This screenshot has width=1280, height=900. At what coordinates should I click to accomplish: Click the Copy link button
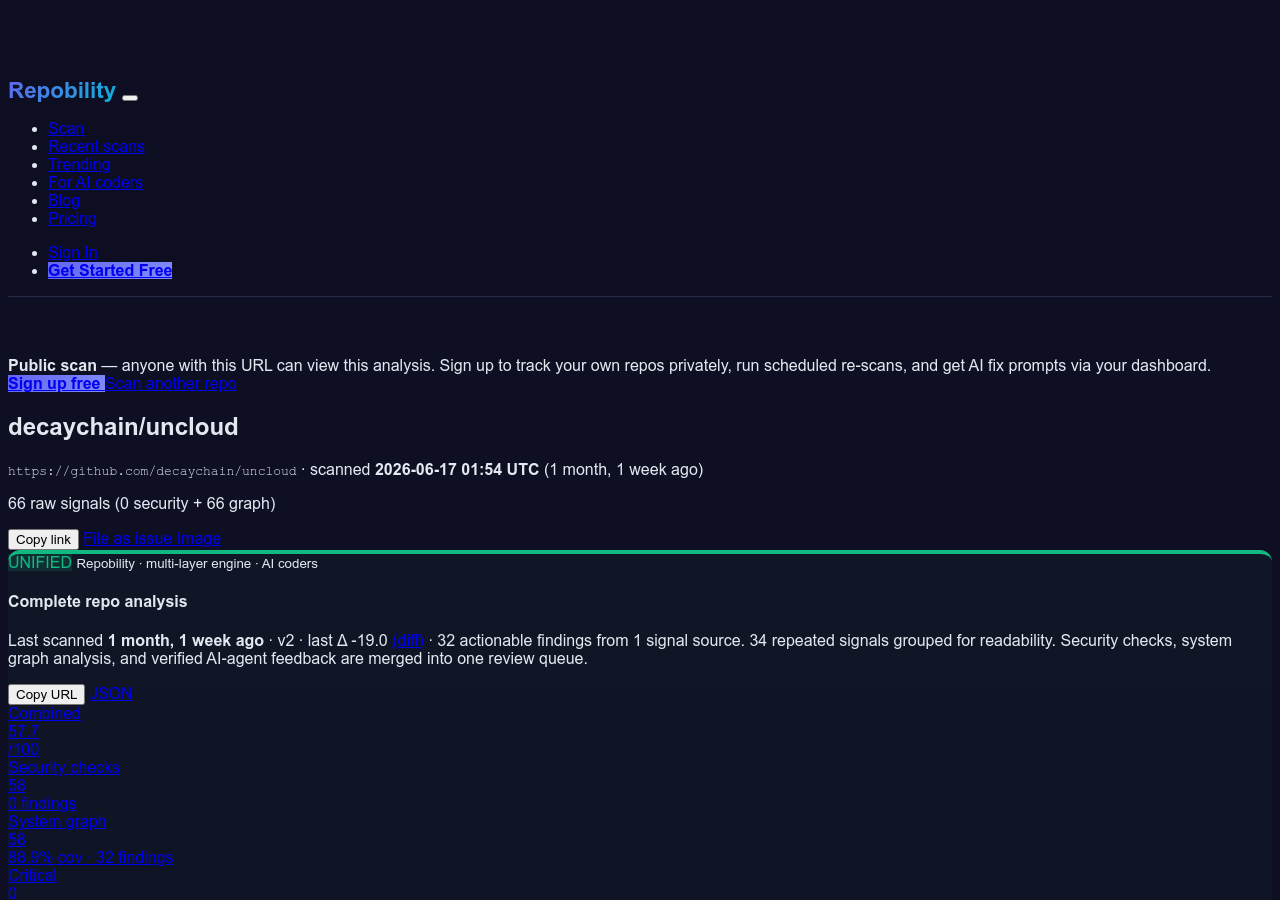[x=43, y=539]
